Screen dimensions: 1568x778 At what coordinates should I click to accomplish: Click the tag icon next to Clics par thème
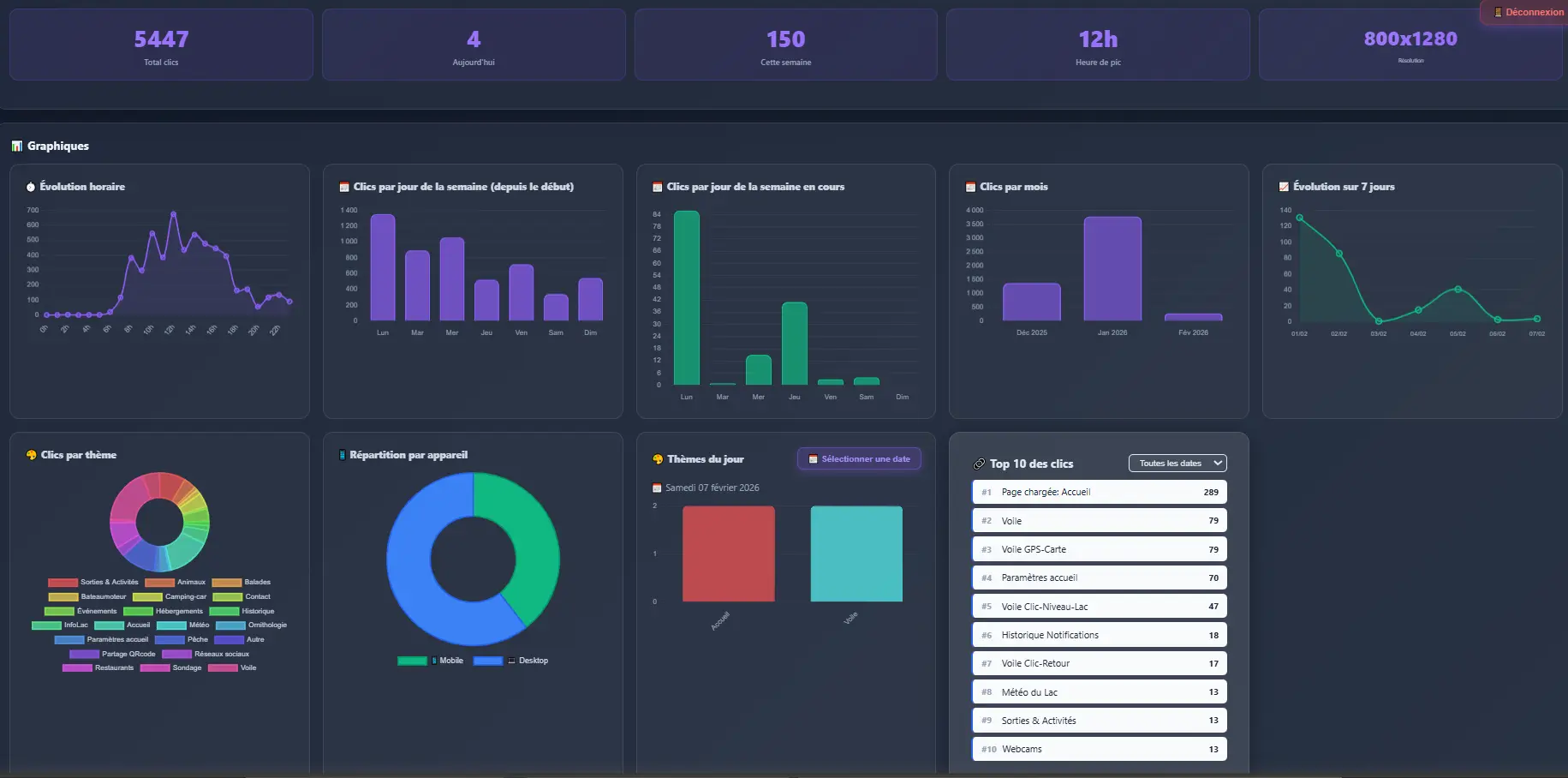[30, 455]
